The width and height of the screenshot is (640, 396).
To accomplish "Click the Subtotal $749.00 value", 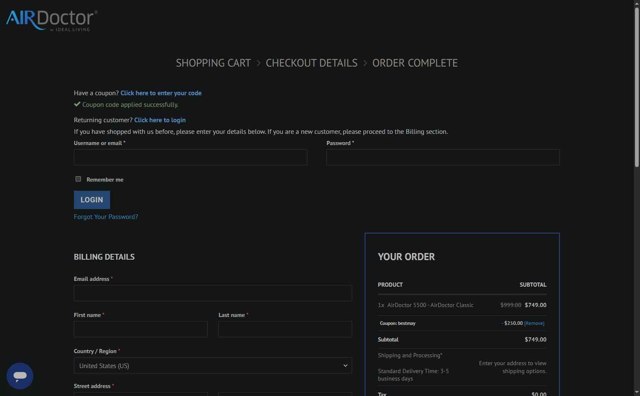I will [x=536, y=339].
